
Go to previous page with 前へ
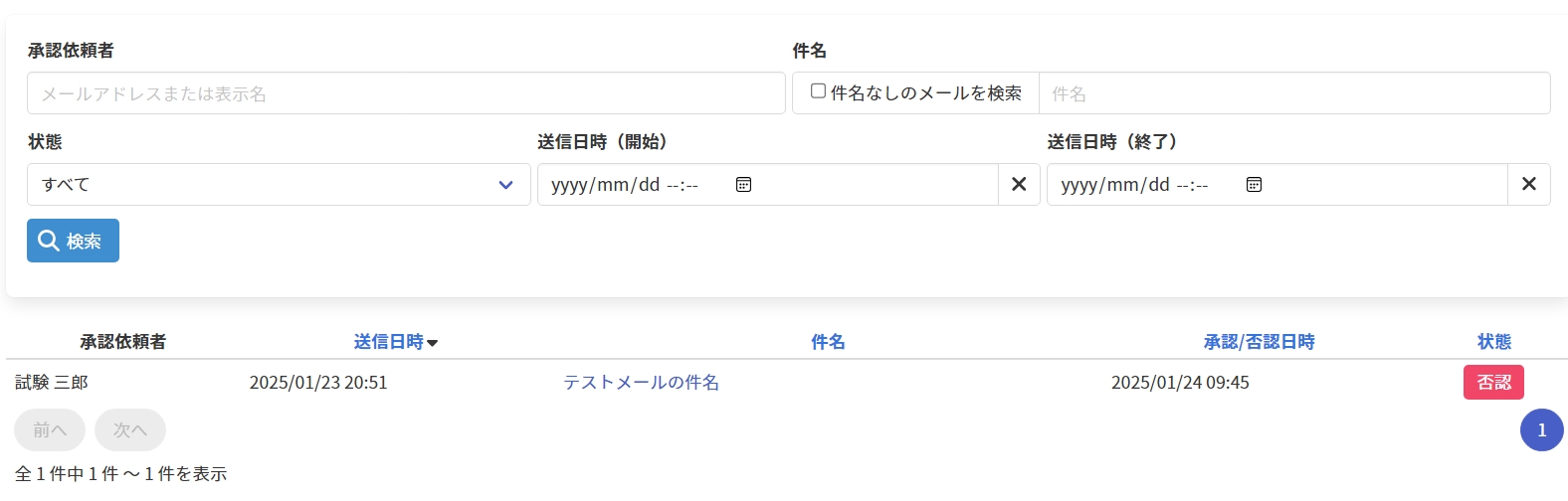point(50,430)
